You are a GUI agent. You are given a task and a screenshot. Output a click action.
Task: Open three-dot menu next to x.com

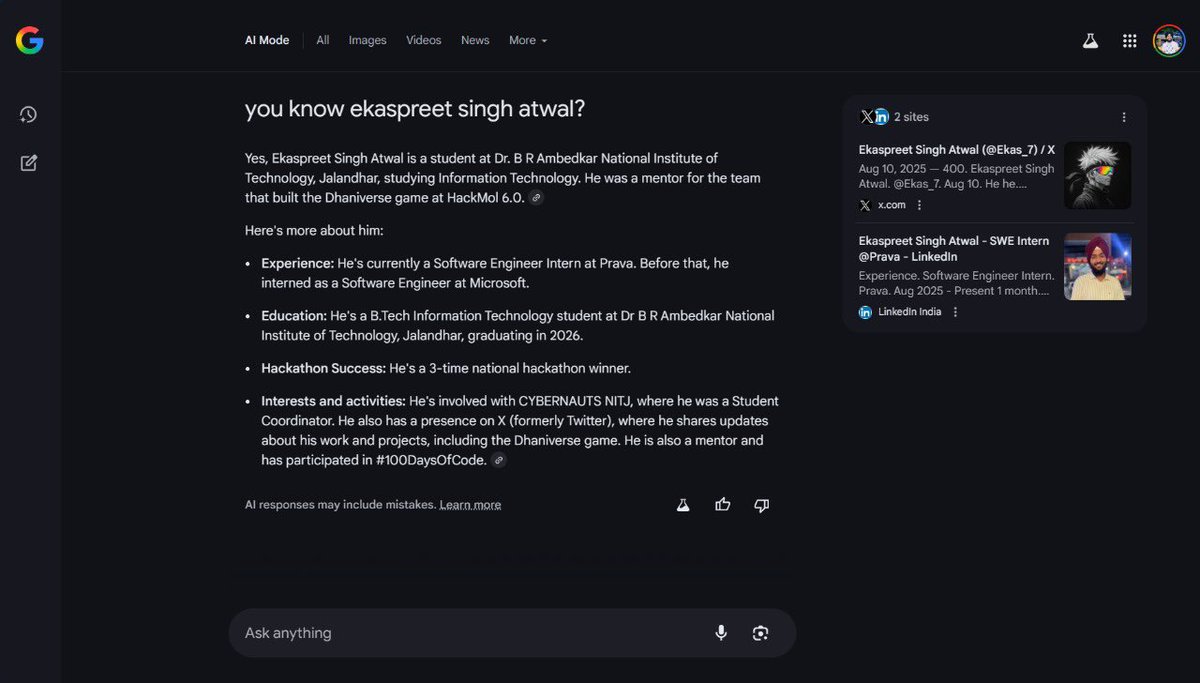point(919,205)
